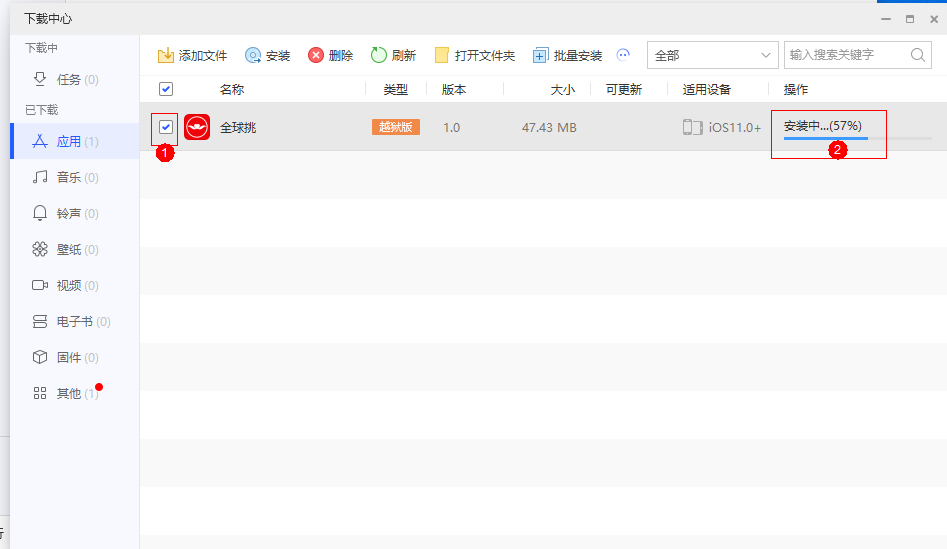Close the 下载中心 window

coord(934,19)
